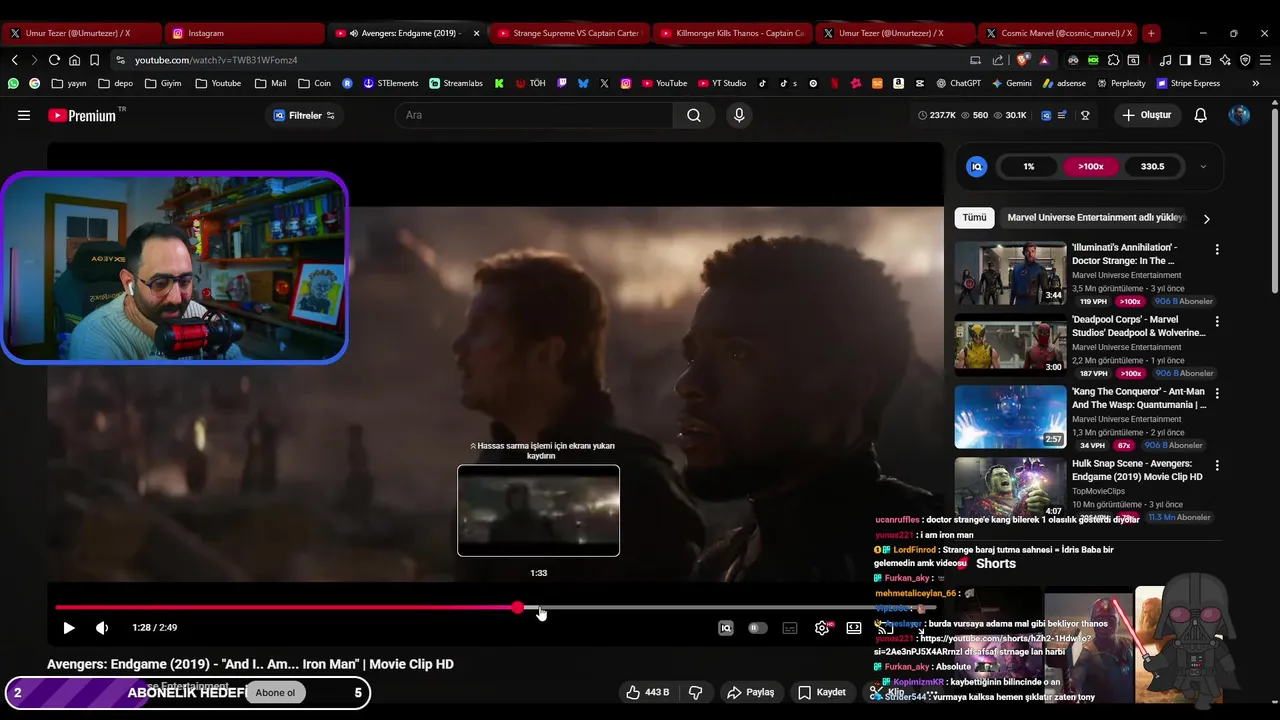Viewport: 1280px width, 720px height.
Task: Open YouTube notifications bell
Action: tap(1201, 115)
